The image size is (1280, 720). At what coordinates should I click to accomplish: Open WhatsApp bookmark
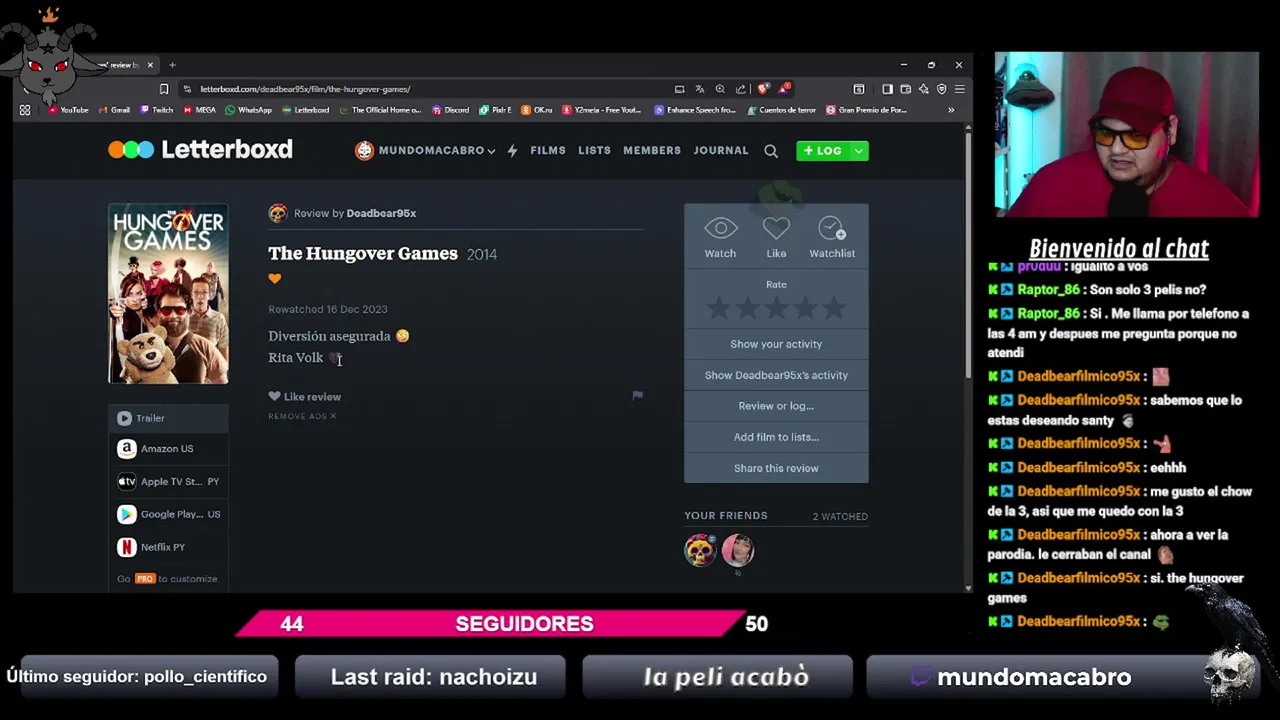coord(249,110)
